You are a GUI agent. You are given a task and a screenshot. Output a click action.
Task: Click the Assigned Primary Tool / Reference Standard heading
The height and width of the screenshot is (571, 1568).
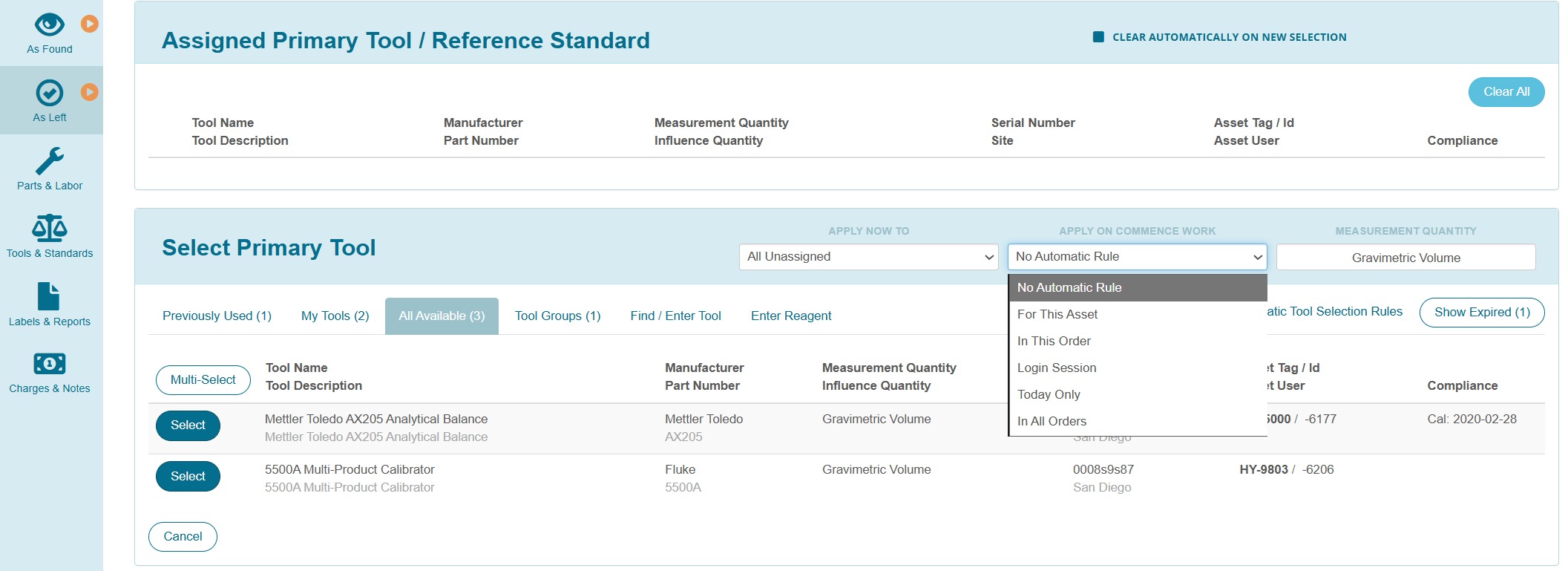pos(406,40)
